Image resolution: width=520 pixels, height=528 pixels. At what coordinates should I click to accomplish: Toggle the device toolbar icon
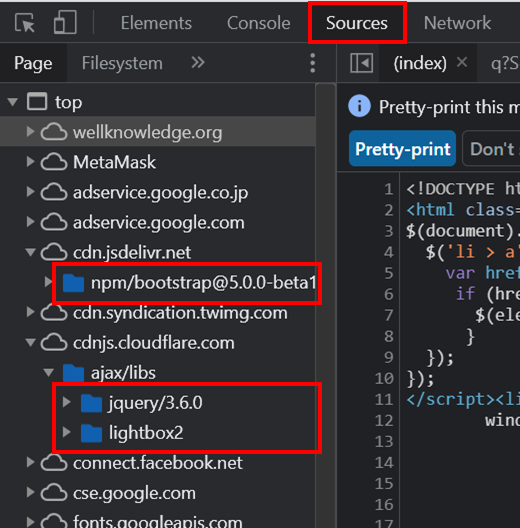[65, 22]
